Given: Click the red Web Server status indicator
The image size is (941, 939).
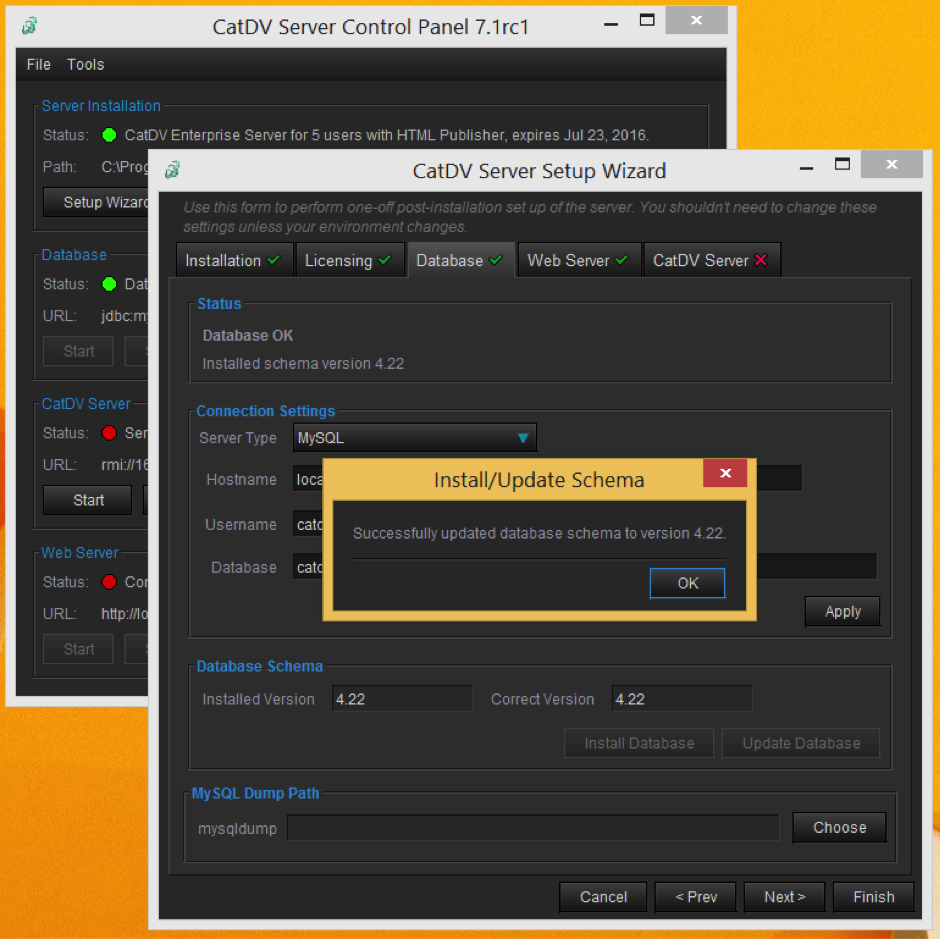Looking at the screenshot, I should tap(109, 582).
